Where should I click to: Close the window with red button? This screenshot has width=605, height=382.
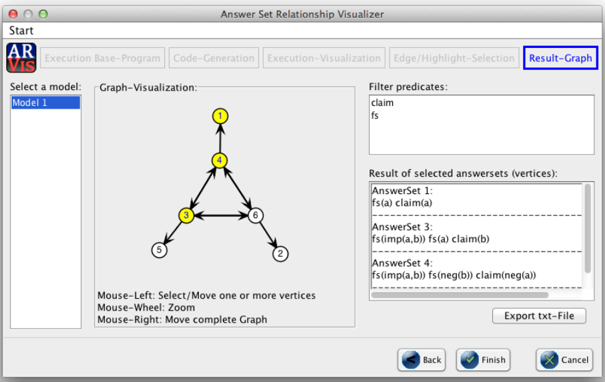[13, 14]
